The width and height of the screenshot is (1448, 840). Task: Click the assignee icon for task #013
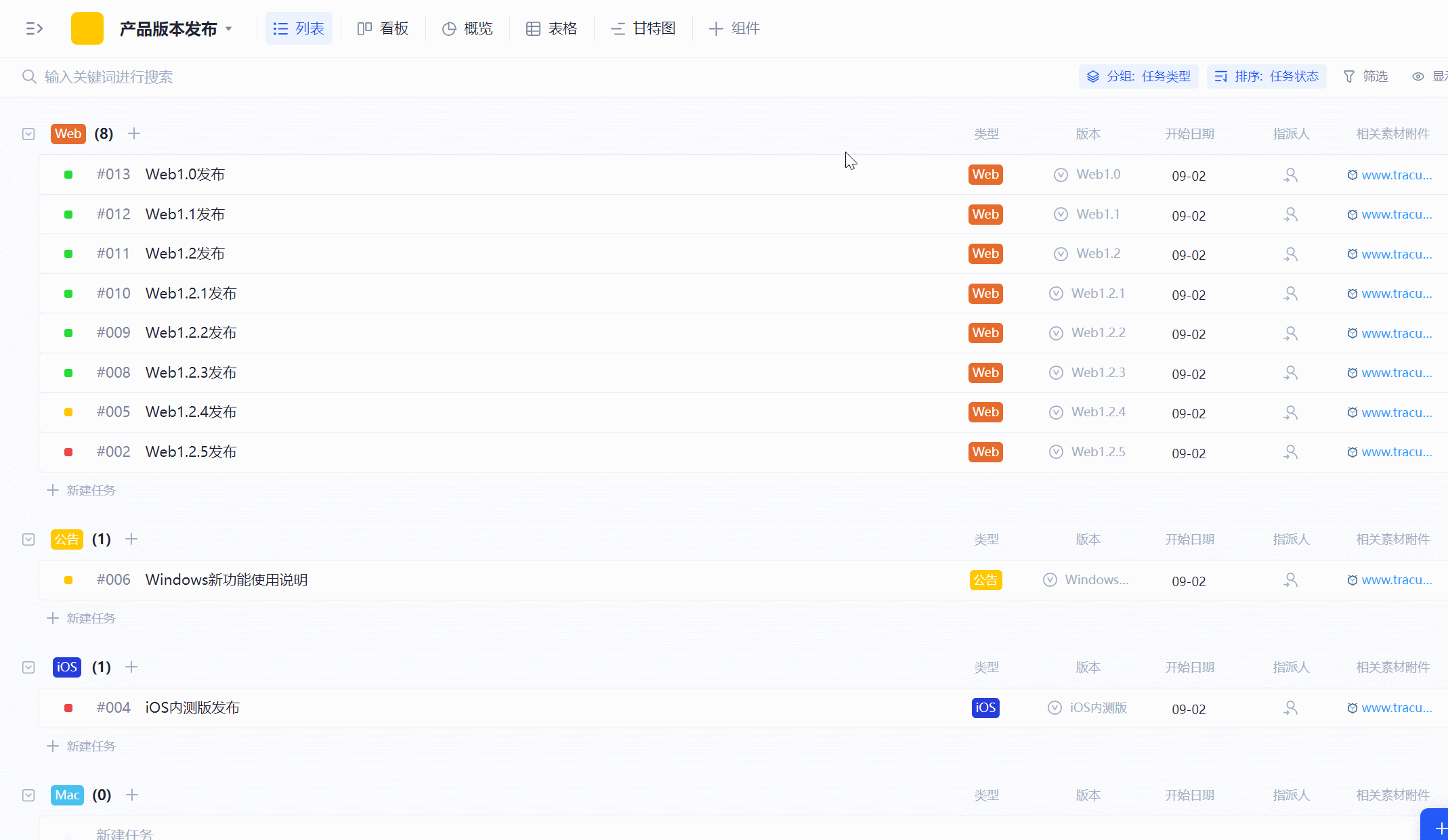point(1291,175)
